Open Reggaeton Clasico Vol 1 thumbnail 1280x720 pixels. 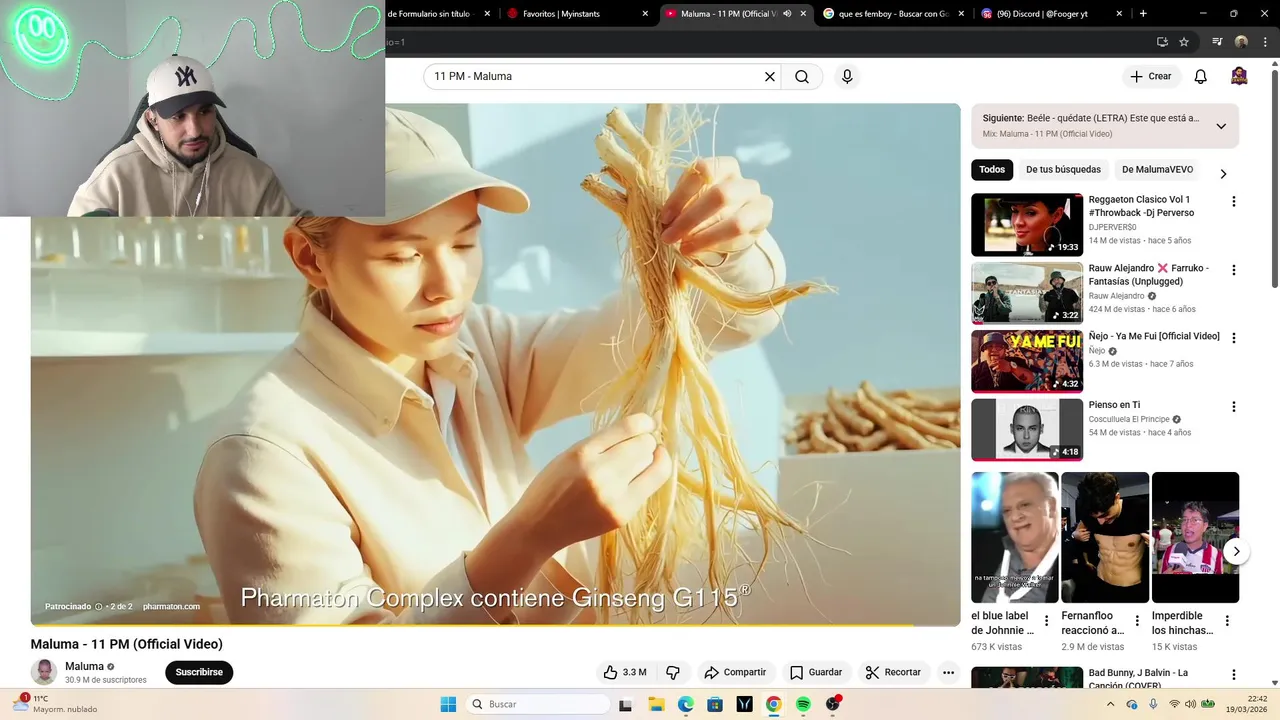1027,225
